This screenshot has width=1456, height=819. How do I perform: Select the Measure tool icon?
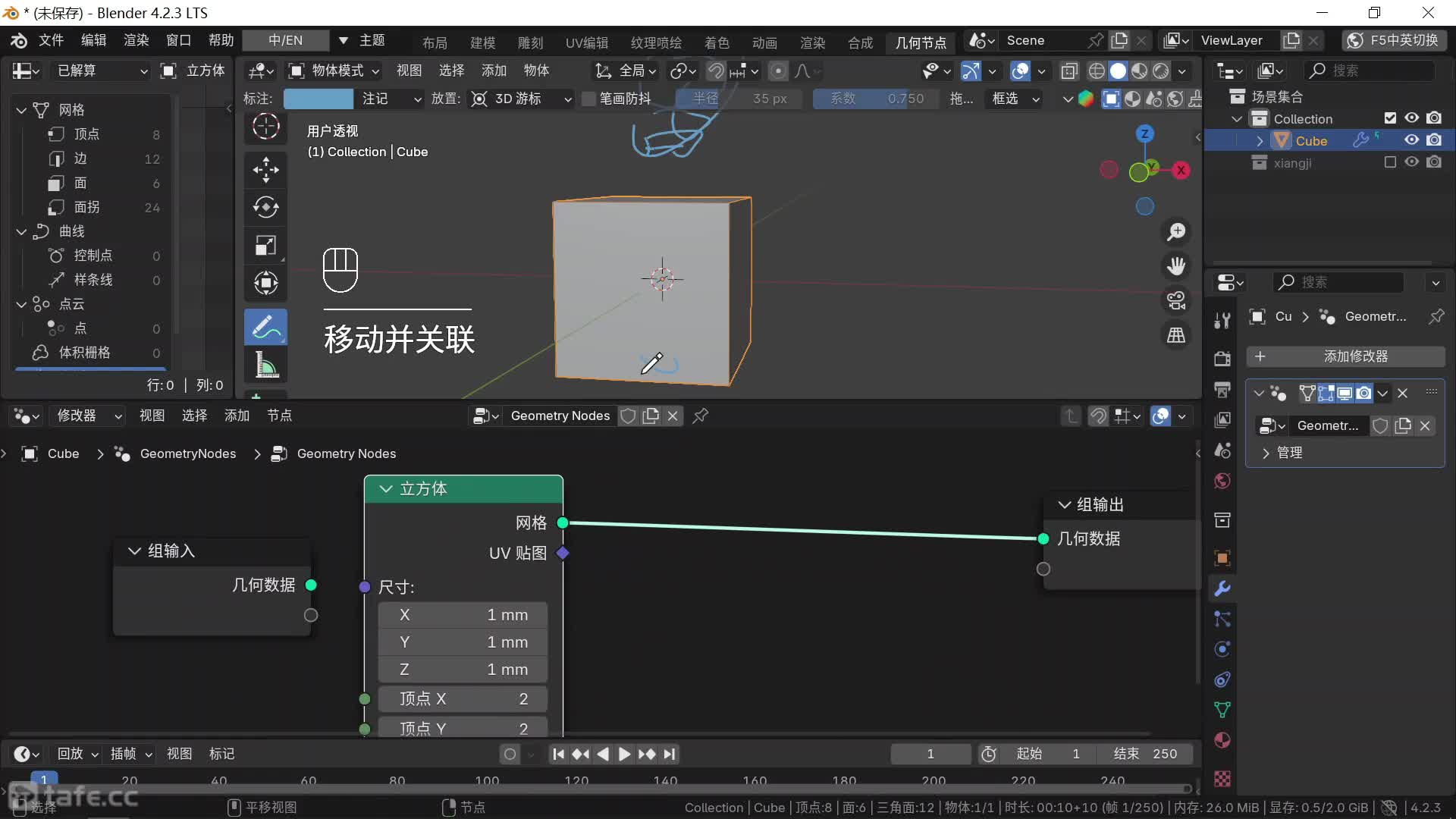tap(265, 365)
